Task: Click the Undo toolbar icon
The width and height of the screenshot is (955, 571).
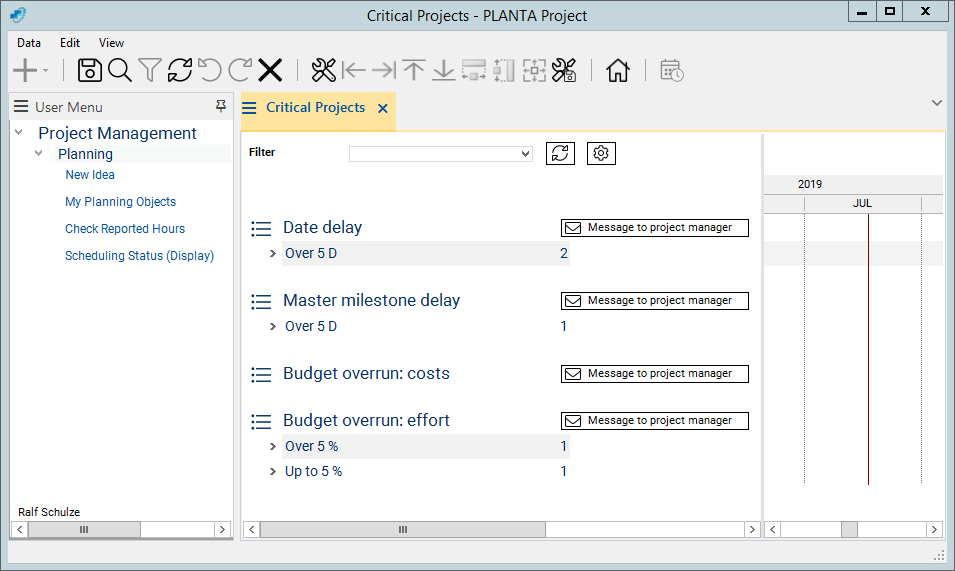Action: click(210, 70)
